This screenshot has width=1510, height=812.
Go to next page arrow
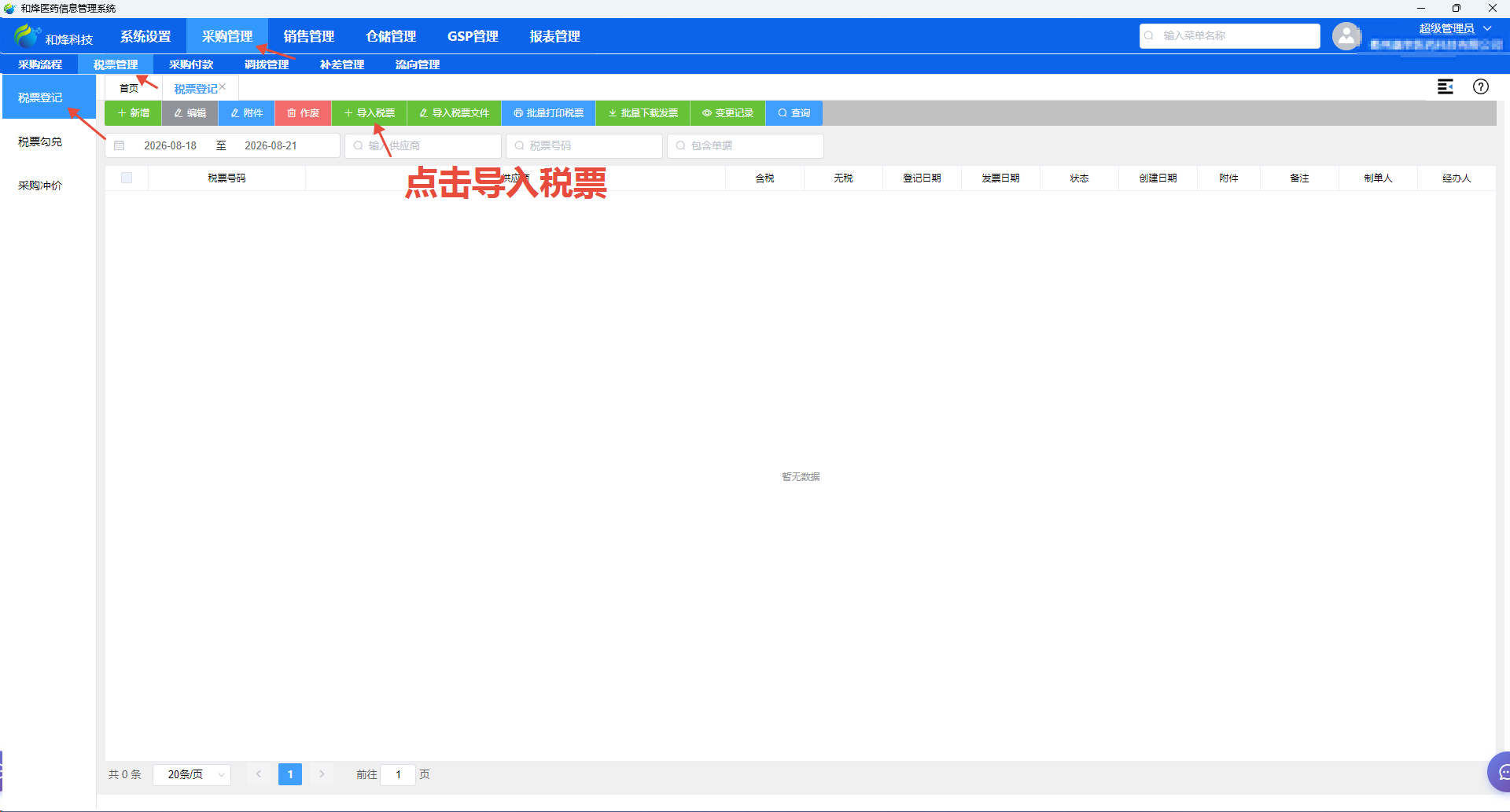pyautogui.click(x=322, y=774)
